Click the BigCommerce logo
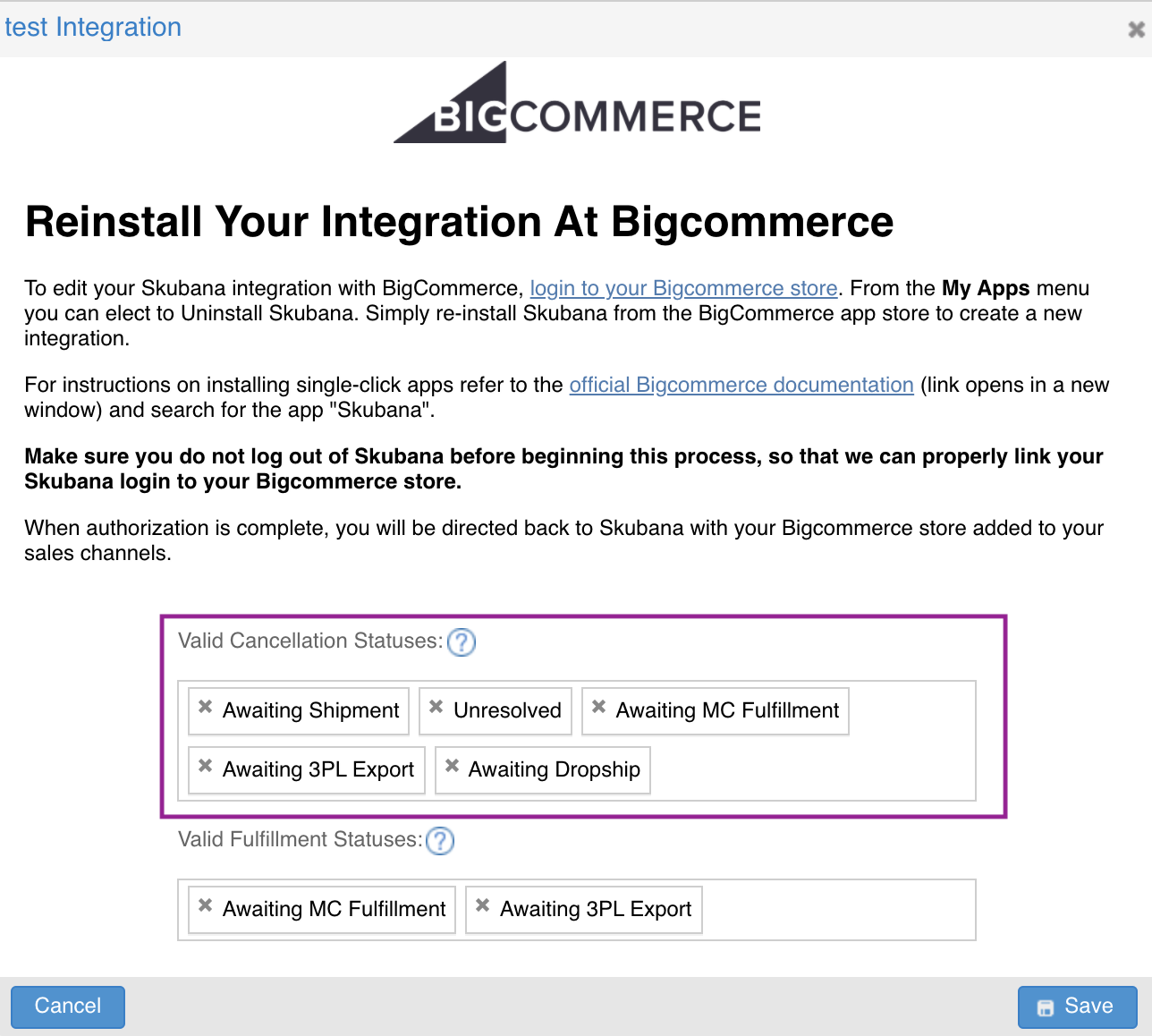Image resolution: width=1152 pixels, height=1036 pixels. [577, 103]
